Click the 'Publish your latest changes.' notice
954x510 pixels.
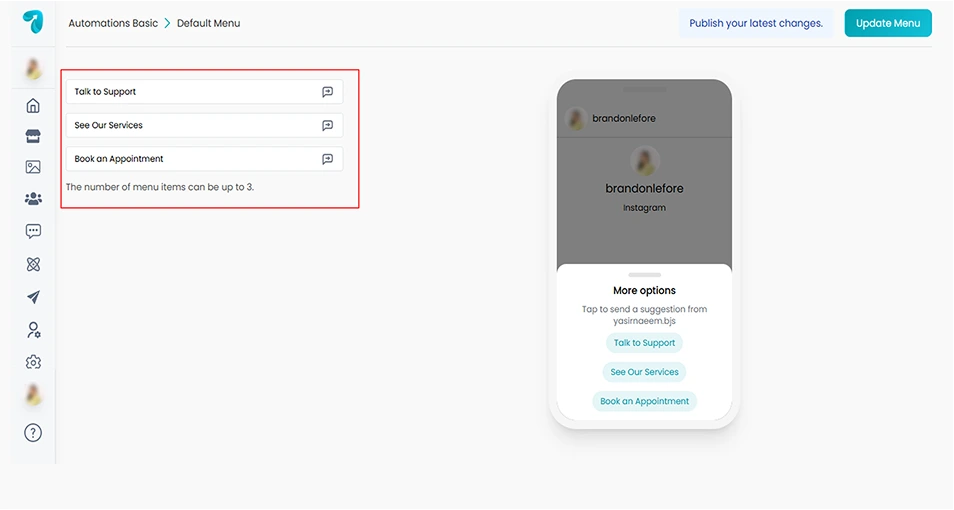[x=756, y=23]
